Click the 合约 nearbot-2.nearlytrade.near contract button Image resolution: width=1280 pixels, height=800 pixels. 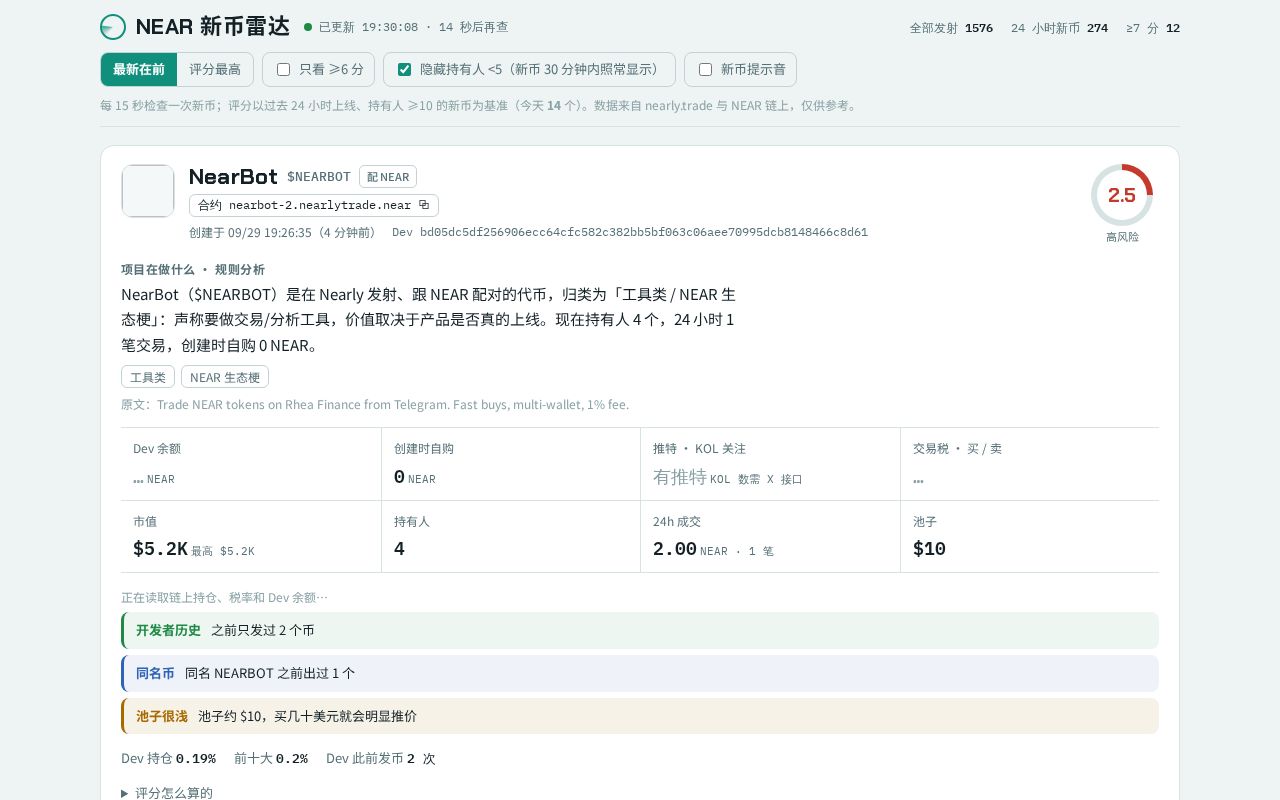(314, 205)
